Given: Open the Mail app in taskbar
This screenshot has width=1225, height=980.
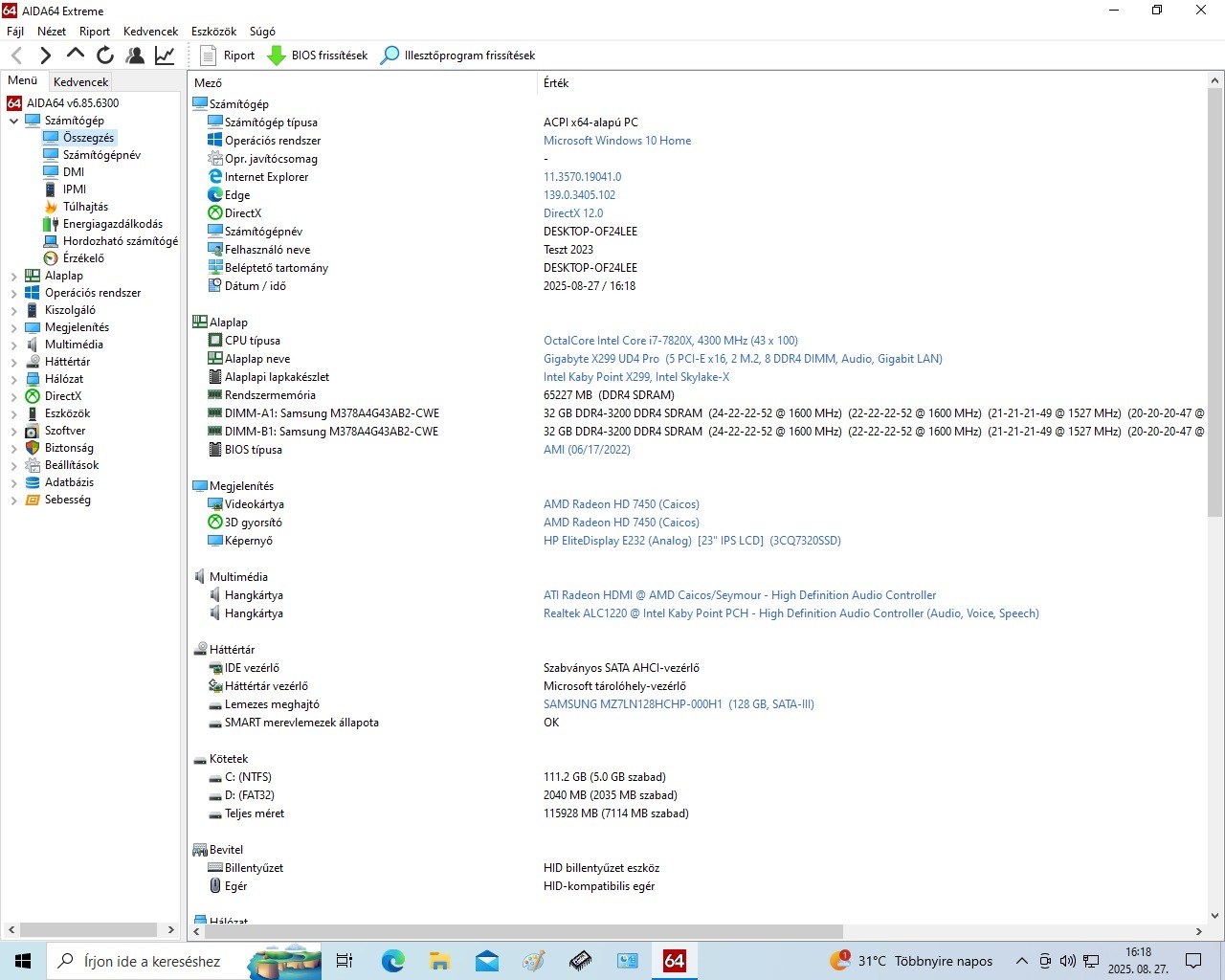Looking at the screenshot, I should 486,961.
